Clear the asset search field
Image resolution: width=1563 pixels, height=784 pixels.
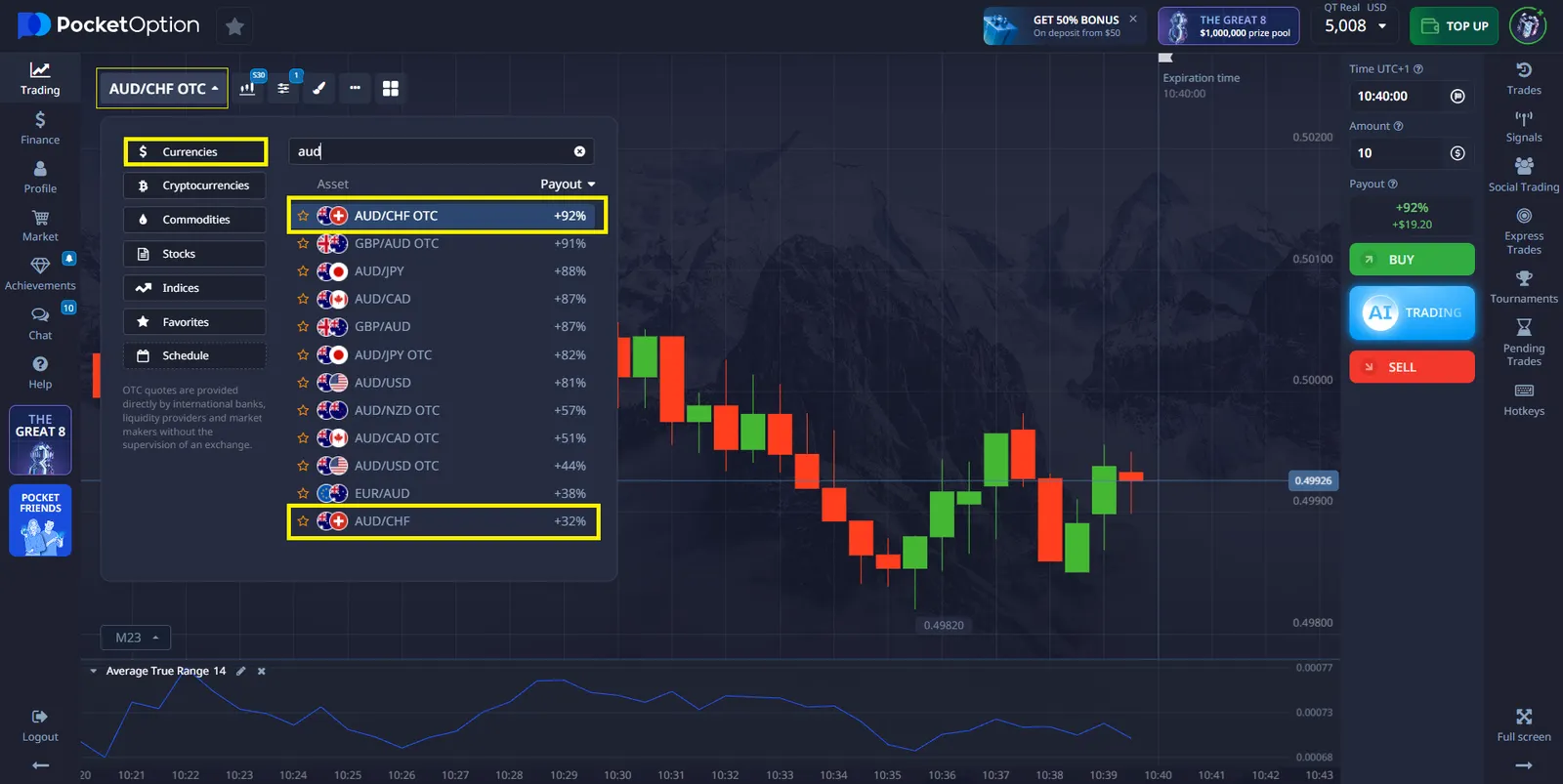[579, 151]
